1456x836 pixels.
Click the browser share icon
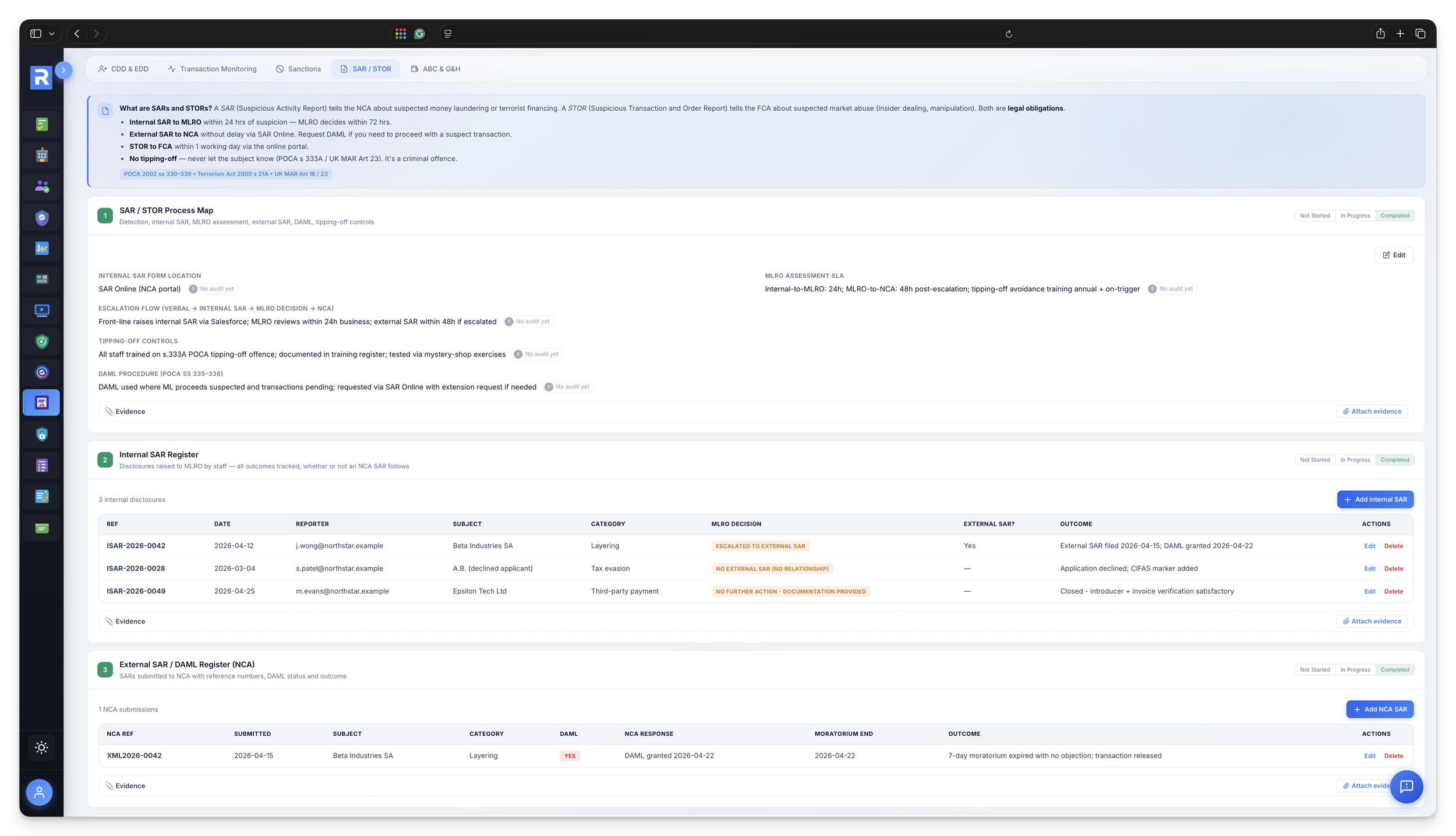point(1380,34)
